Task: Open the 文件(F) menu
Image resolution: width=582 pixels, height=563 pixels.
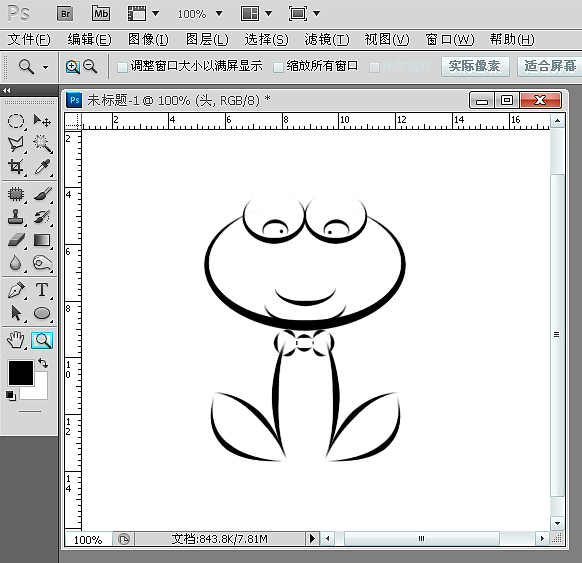Action: coord(29,39)
